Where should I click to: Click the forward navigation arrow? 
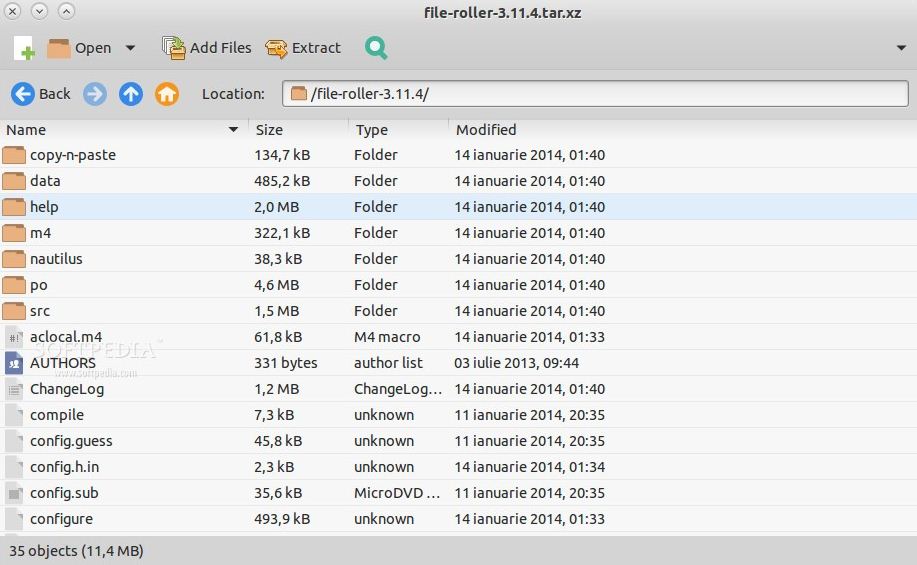(95, 94)
